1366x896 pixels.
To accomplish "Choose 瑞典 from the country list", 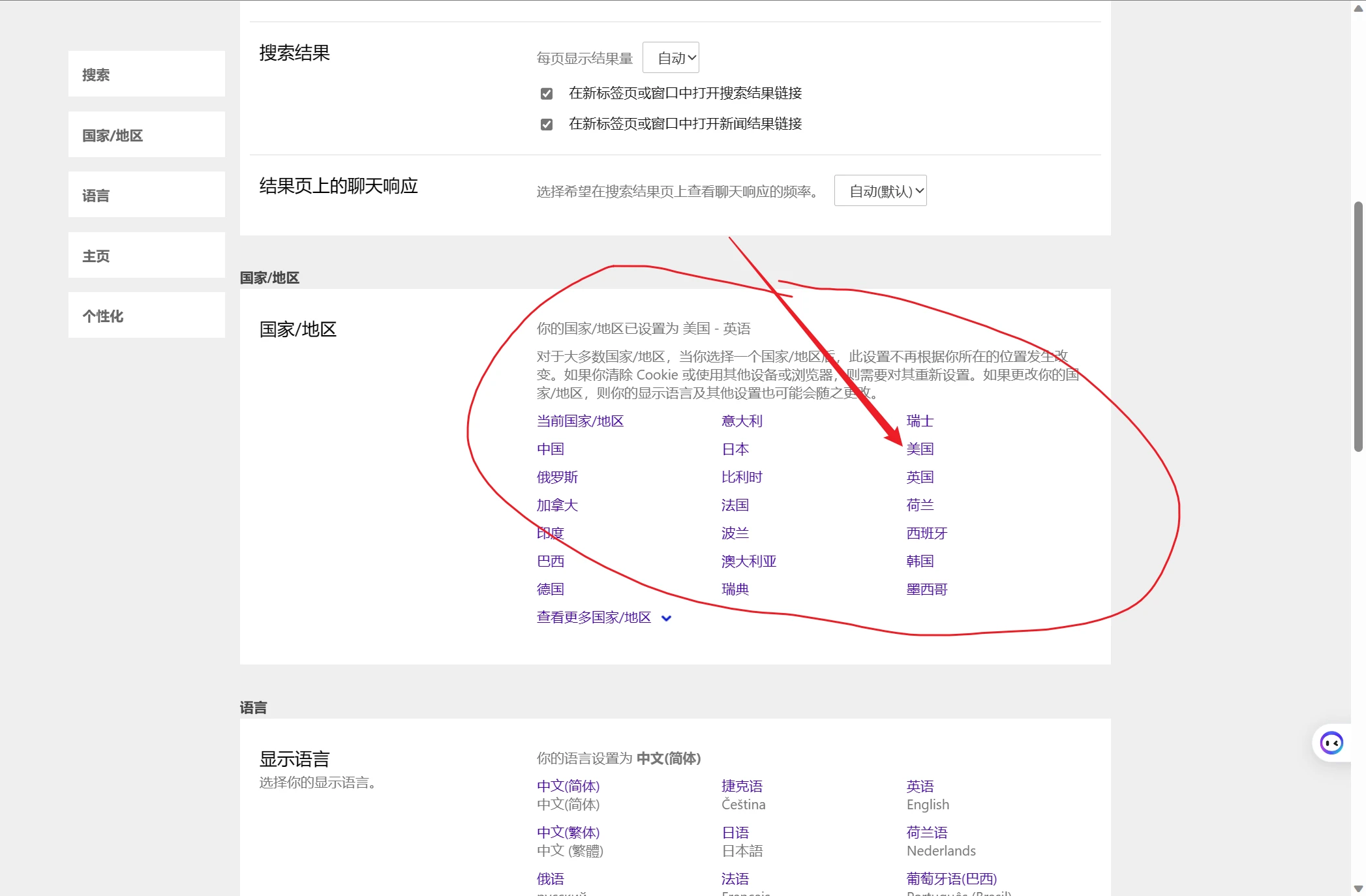I will tap(735, 590).
